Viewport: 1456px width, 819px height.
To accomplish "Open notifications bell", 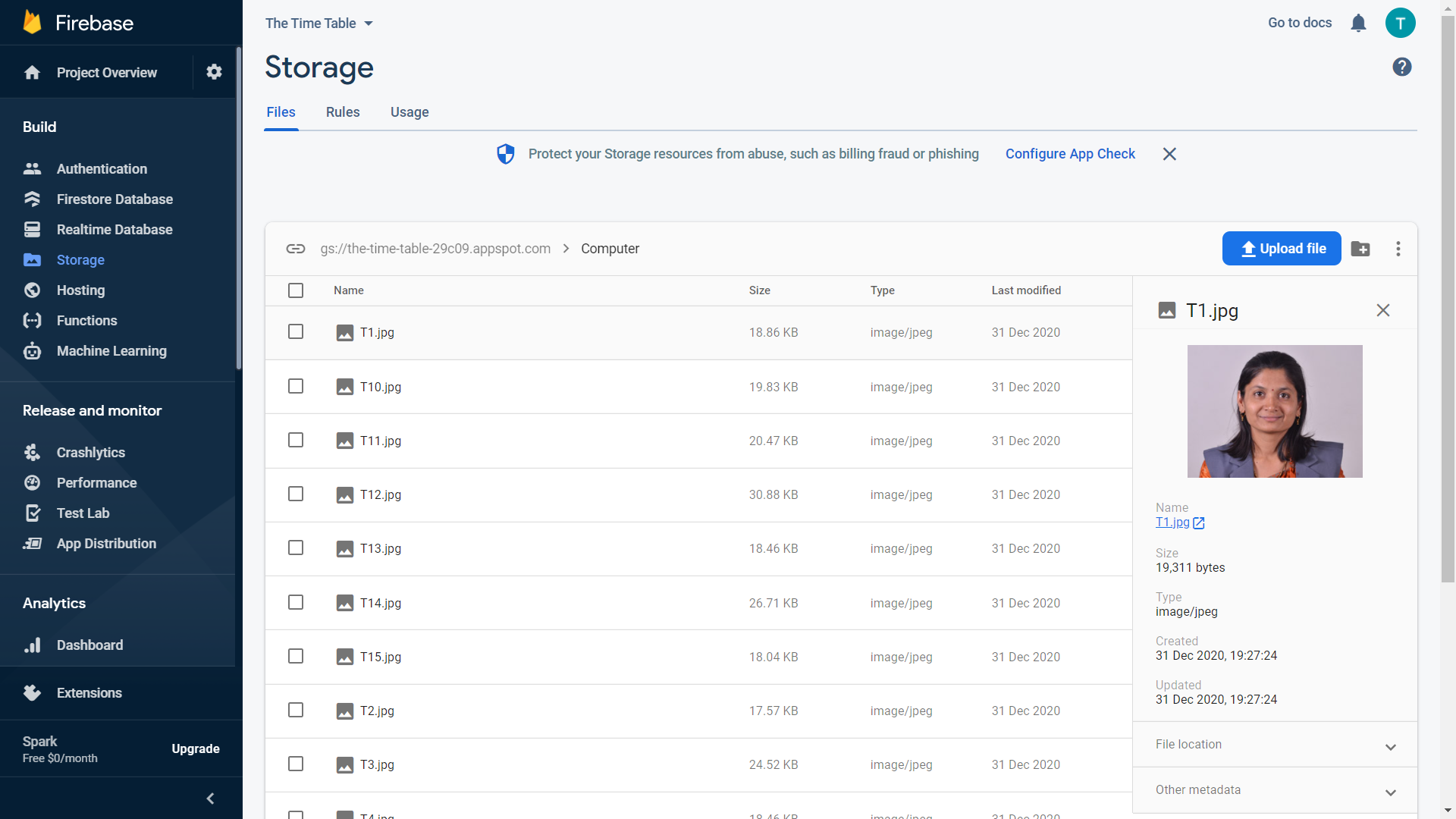I will coord(1358,23).
